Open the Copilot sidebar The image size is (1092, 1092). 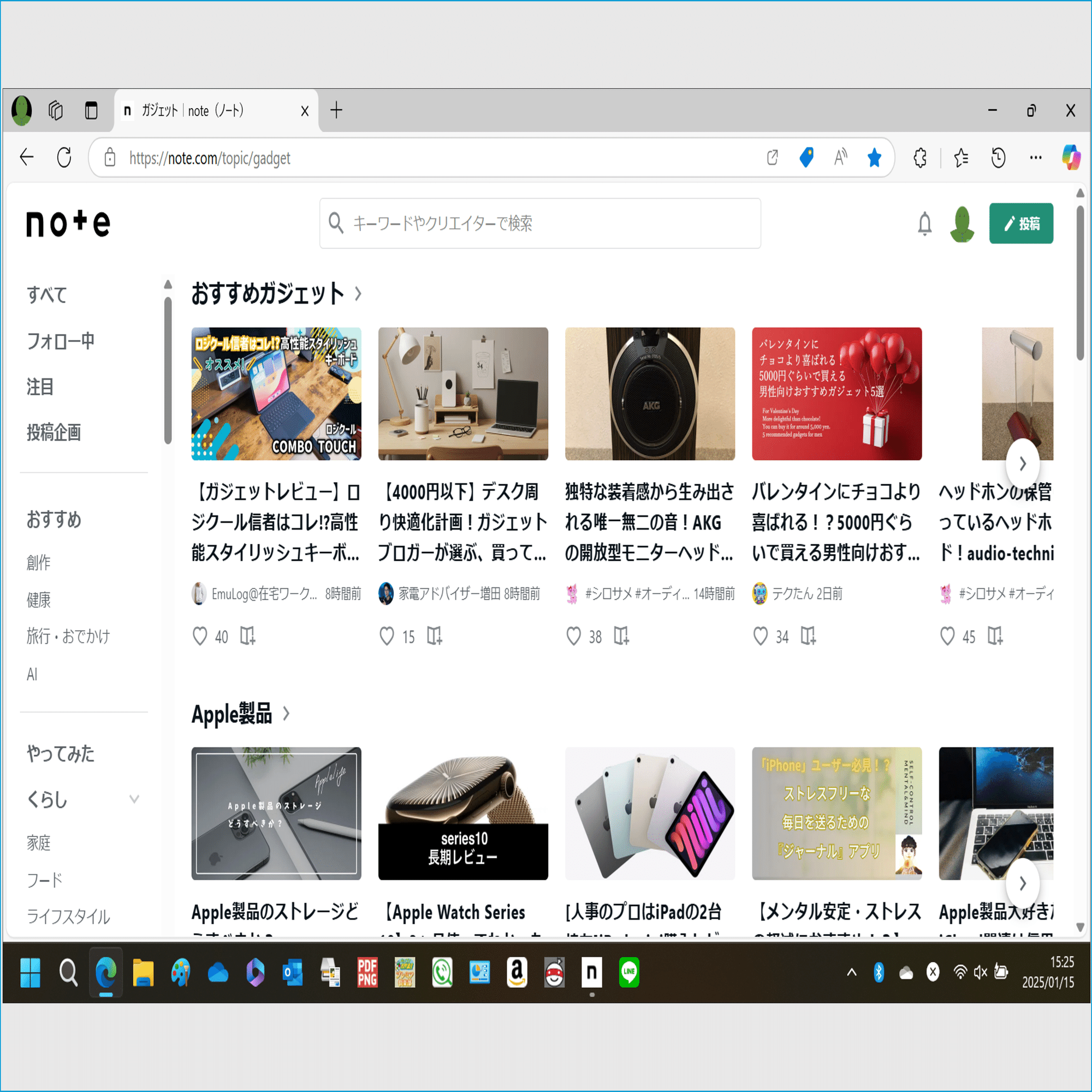coord(1071,157)
